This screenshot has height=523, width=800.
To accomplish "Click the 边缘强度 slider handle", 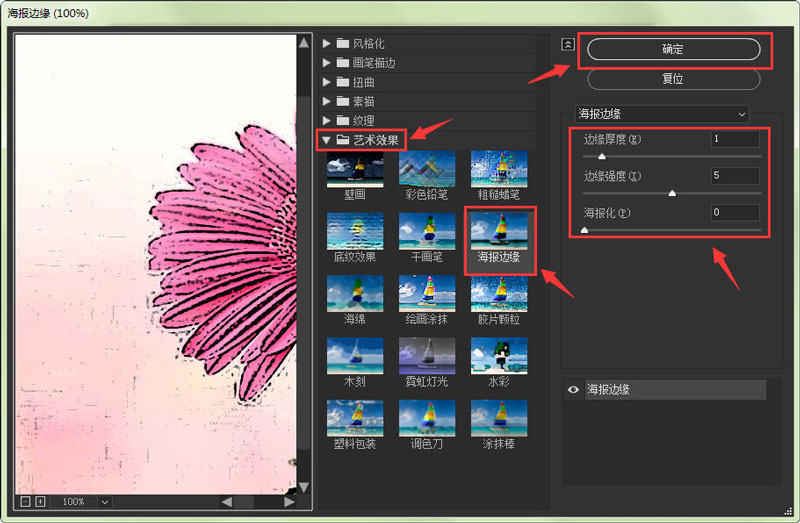I will 672,193.
